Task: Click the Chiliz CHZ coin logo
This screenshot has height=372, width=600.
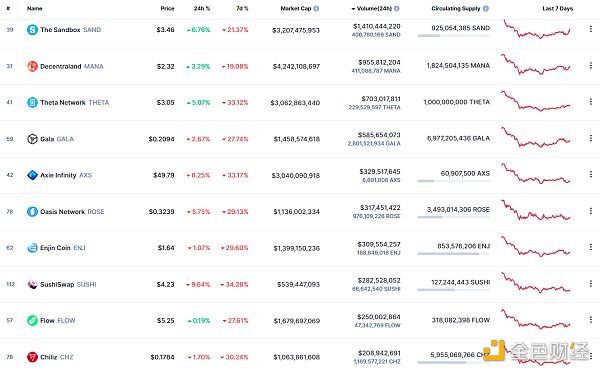Action: (32, 357)
